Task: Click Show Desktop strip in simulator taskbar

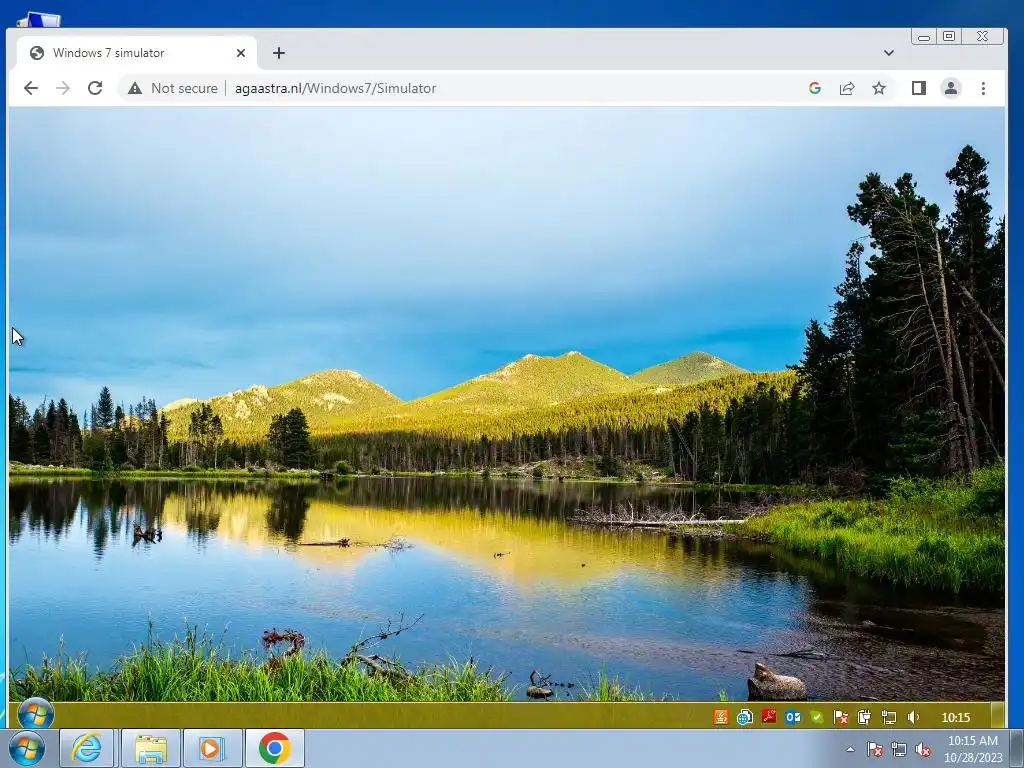Action: [x=998, y=715]
